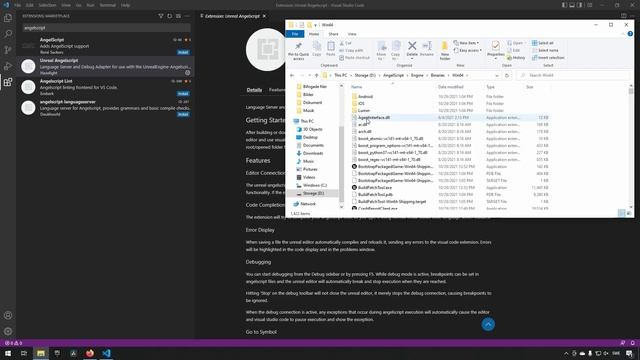Open the Terminal menu in VS Code
The width and height of the screenshot is (640, 360).
pos(107,5)
